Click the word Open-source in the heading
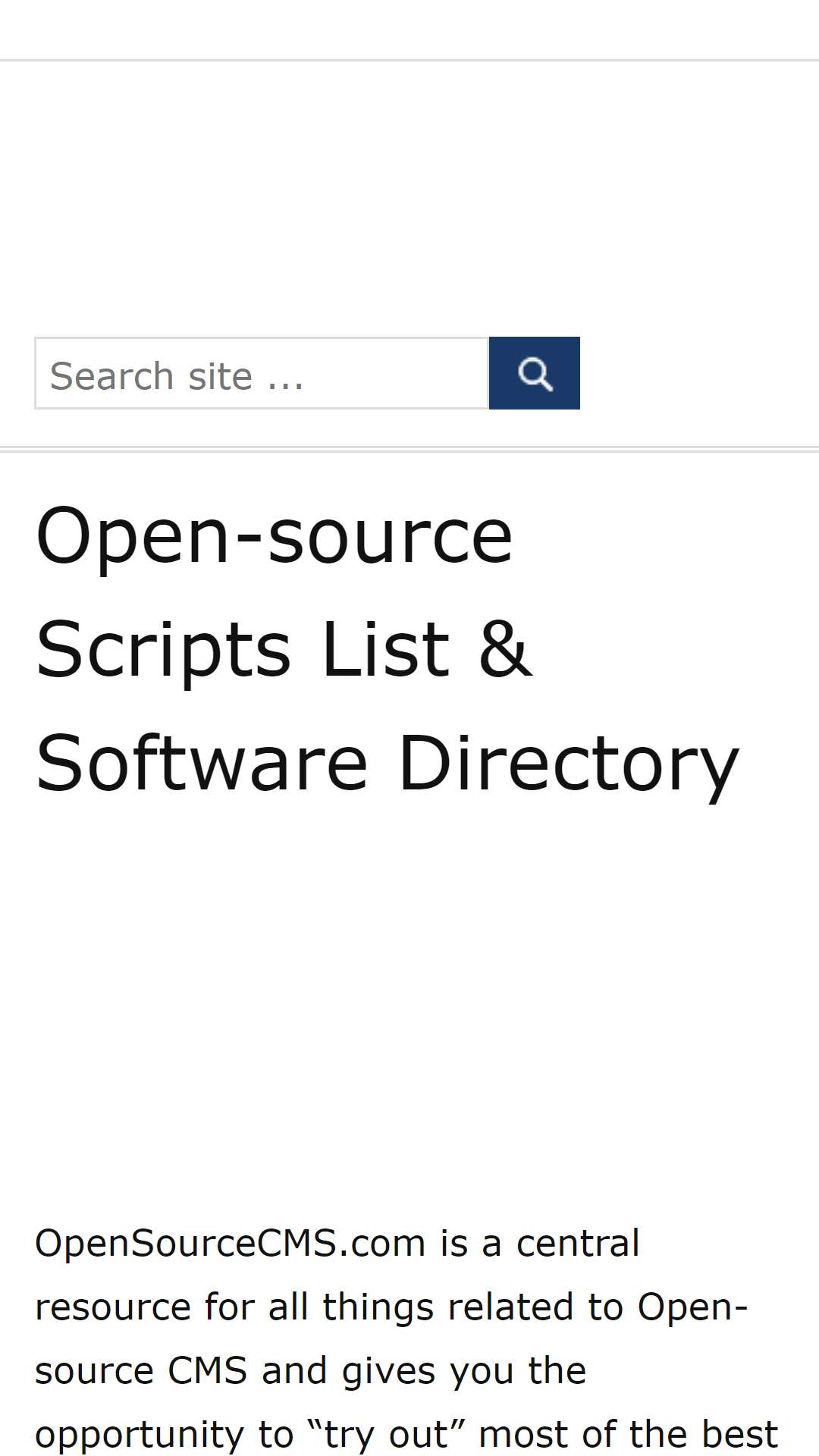Image resolution: width=819 pixels, height=1456 pixels. 275,537
